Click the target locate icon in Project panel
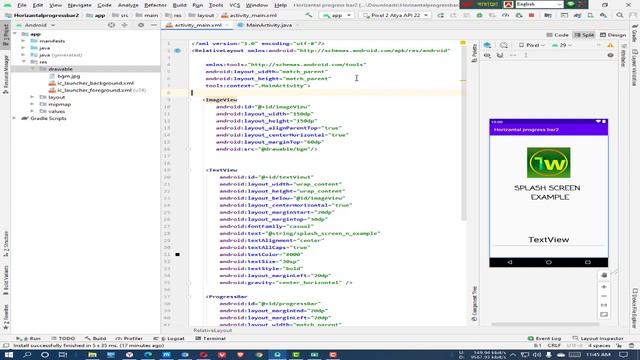The height and width of the screenshot is (360, 640). pyautogui.click(x=111, y=25)
